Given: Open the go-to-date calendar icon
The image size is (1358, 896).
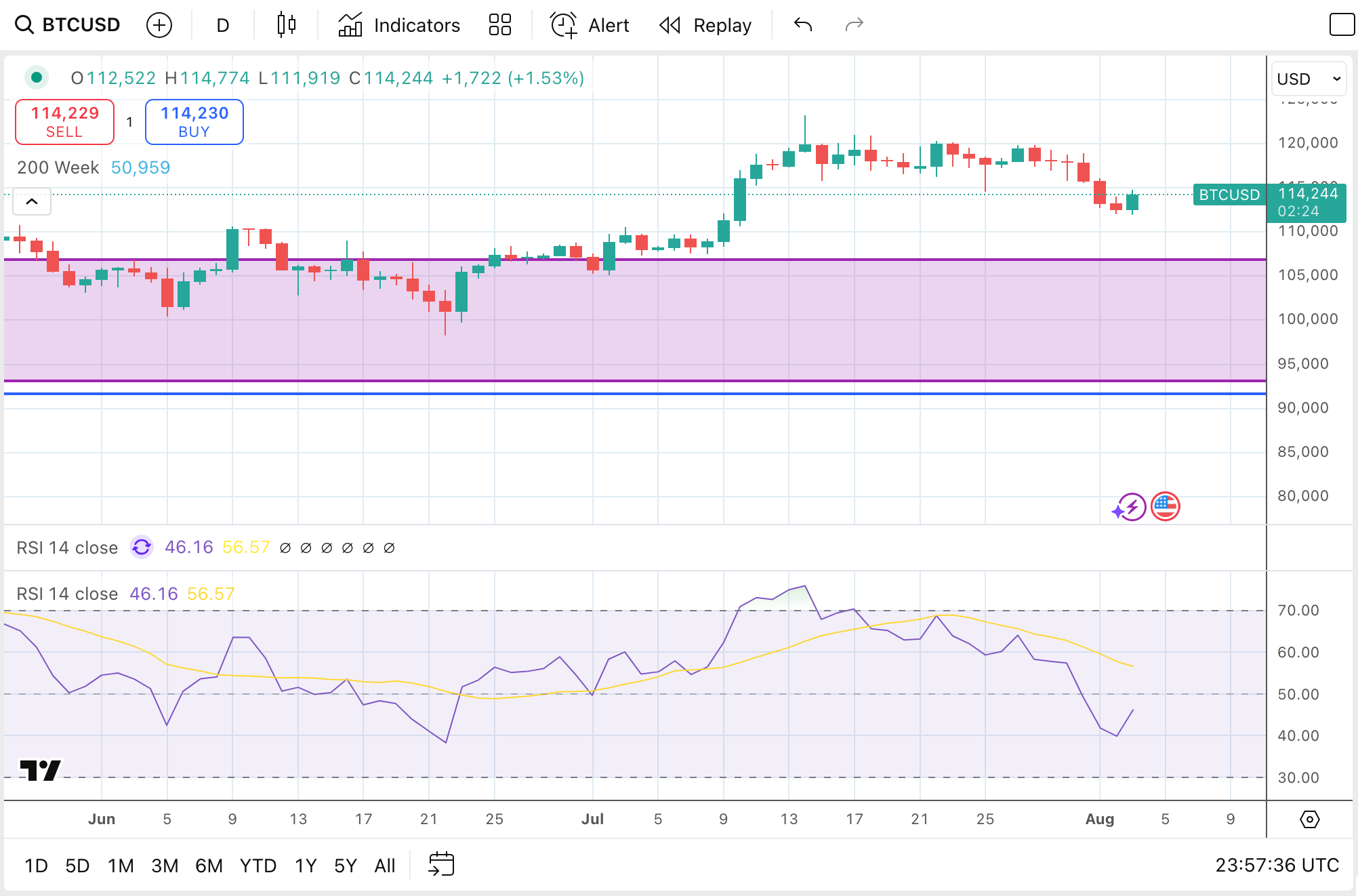Looking at the screenshot, I should click(x=441, y=864).
